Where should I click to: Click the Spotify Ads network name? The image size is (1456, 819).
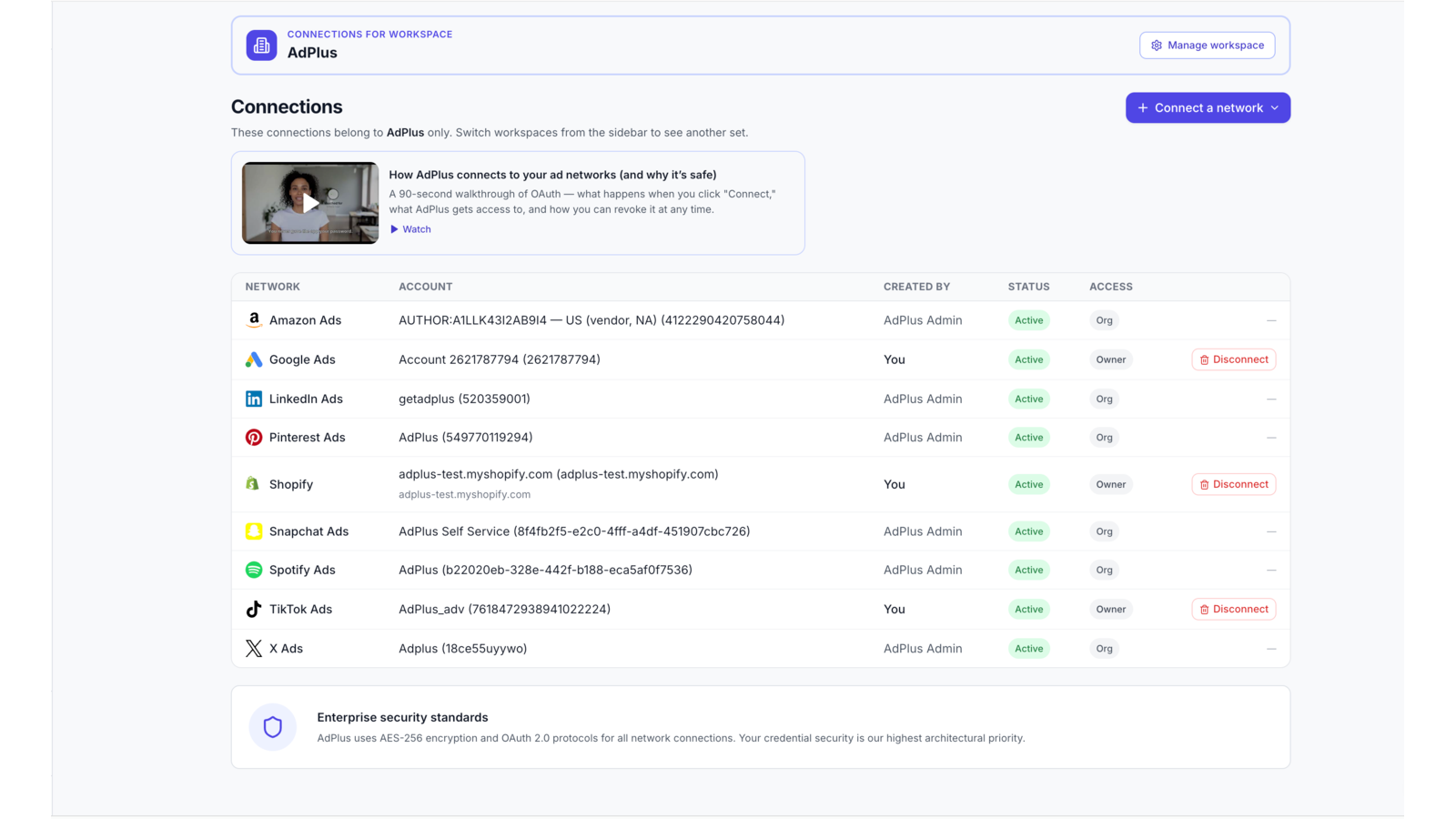[x=302, y=570]
